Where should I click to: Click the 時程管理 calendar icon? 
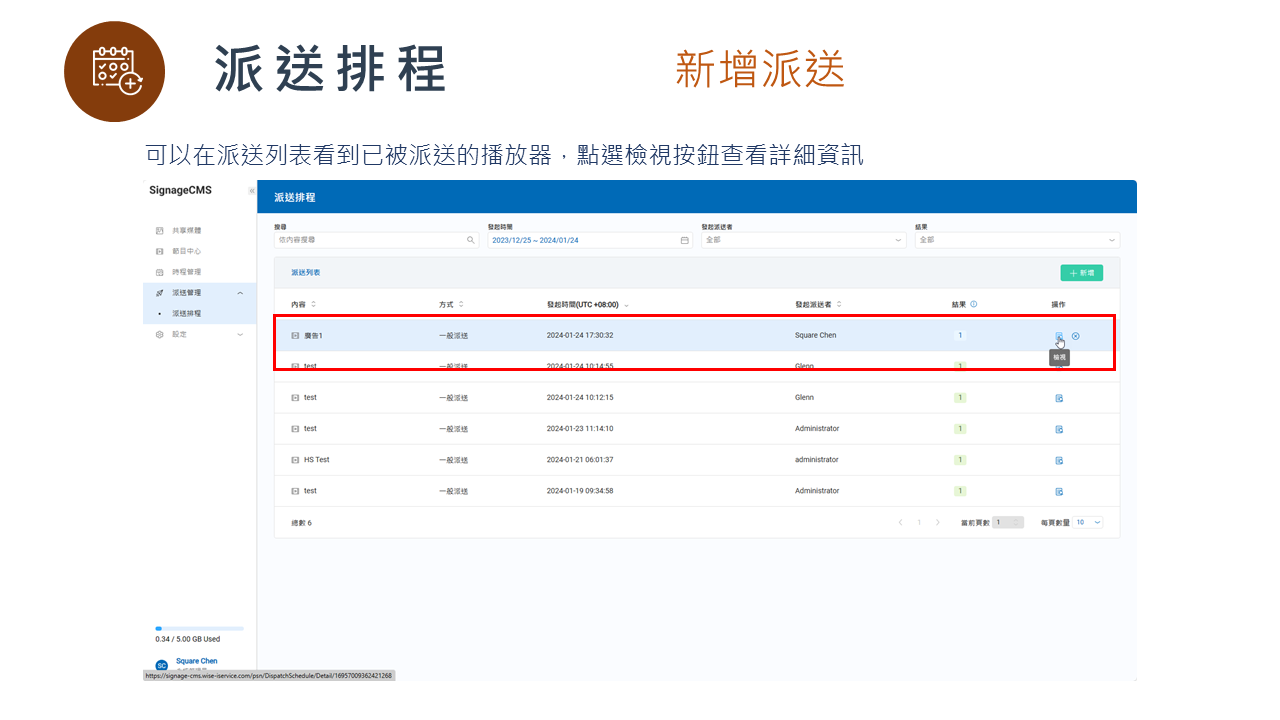160,272
